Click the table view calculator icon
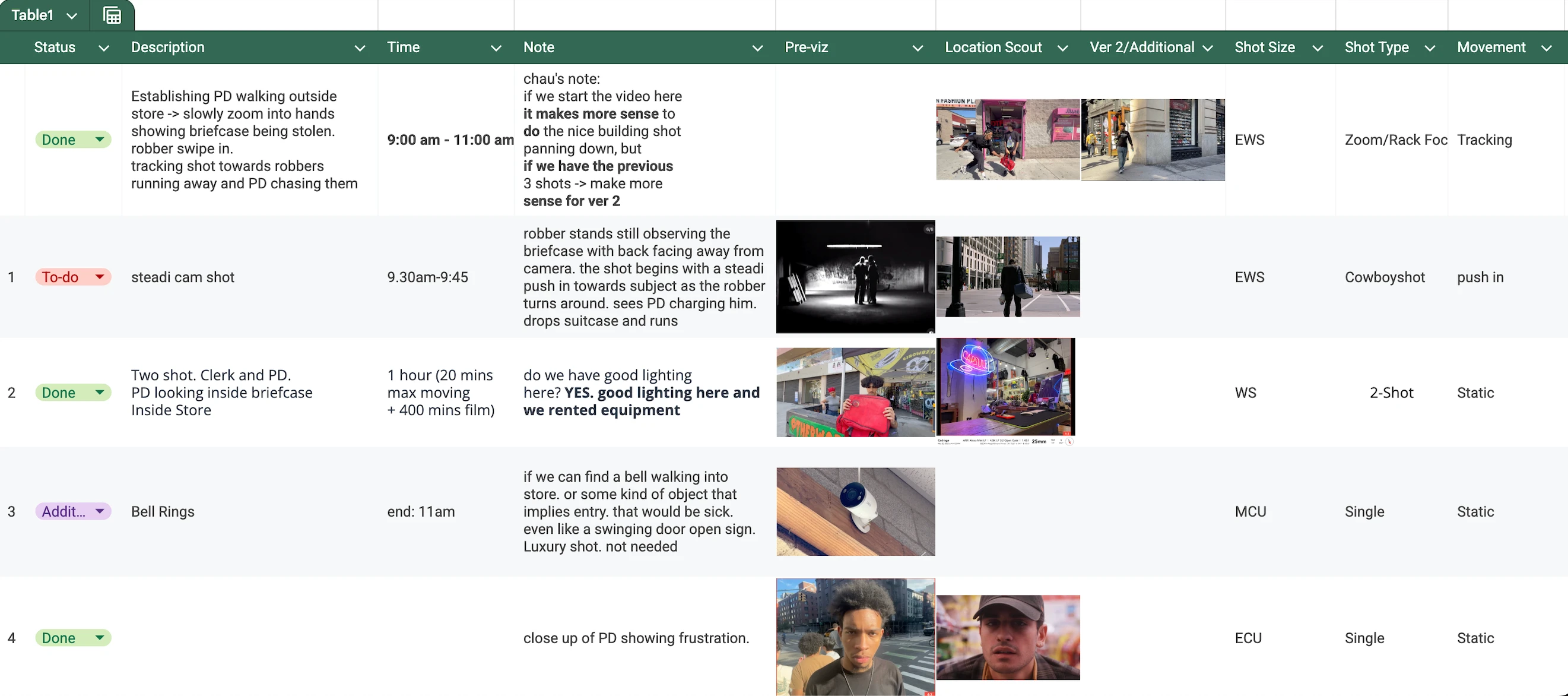 click(112, 15)
